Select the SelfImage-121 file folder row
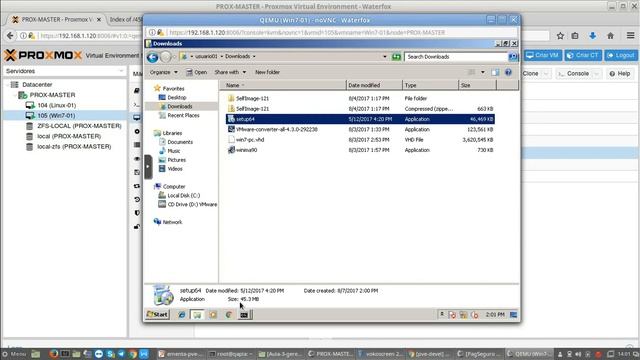 point(360,98)
